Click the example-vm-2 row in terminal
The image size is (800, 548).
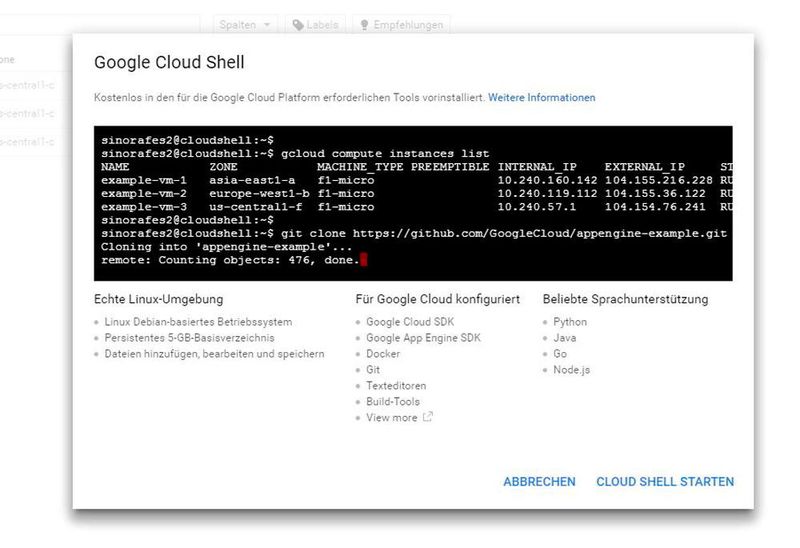tap(417, 193)
